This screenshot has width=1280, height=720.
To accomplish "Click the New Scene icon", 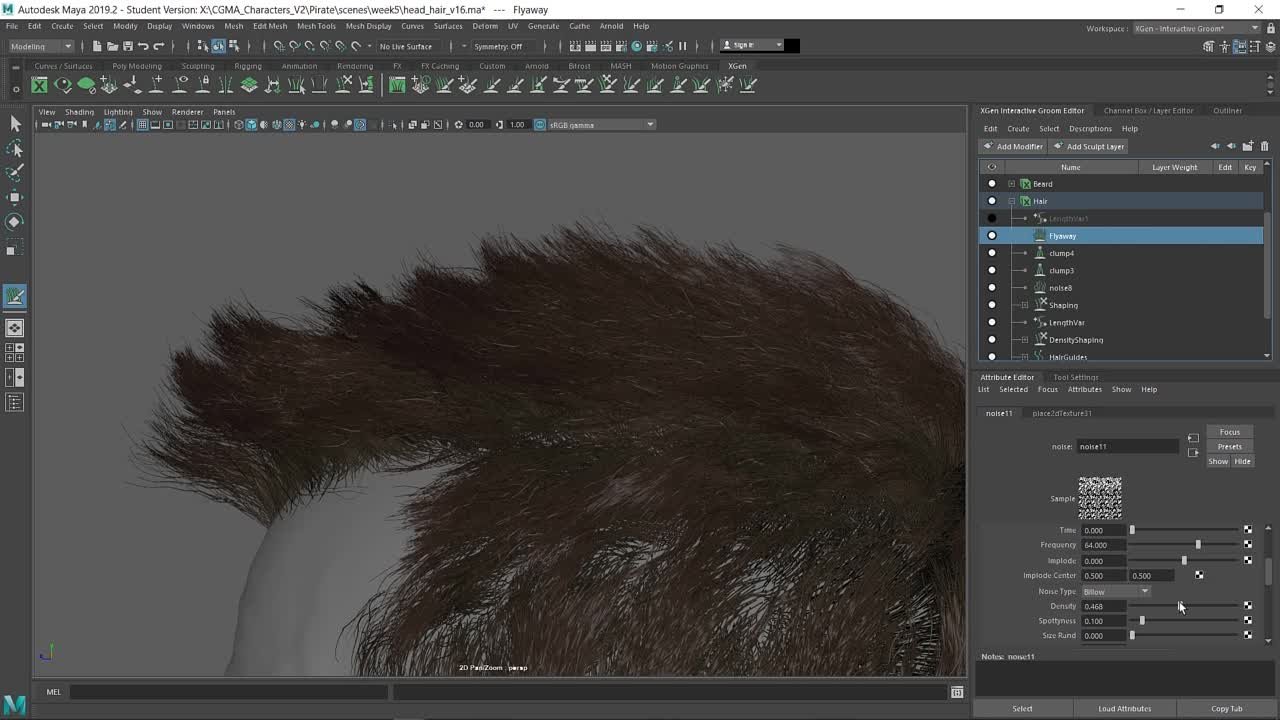I will pos(96,46).
